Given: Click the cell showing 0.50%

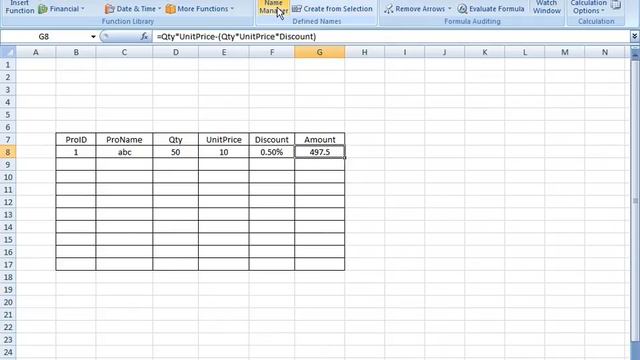Looking at the screenshot, I should click(272, 152).
